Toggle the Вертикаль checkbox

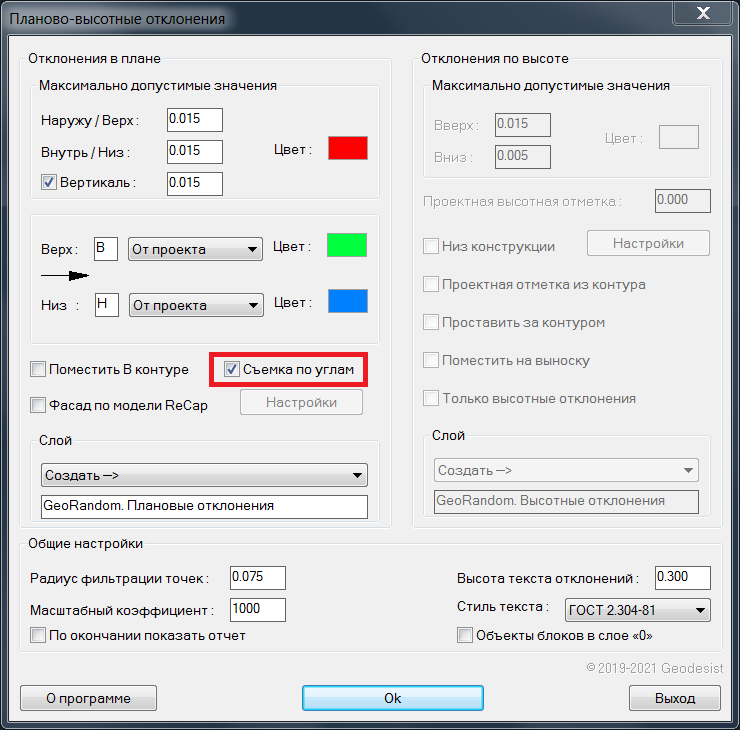pos(48,183)
